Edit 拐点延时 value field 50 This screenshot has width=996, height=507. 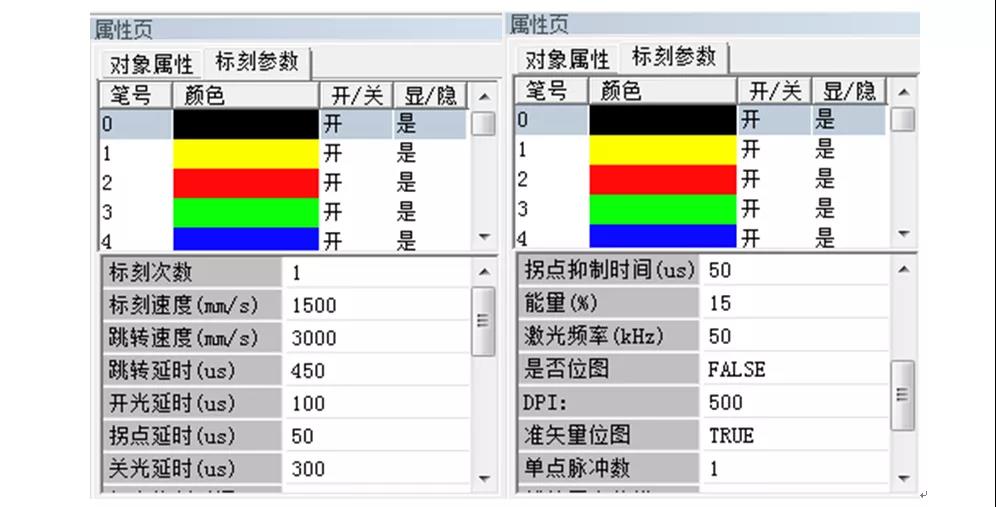point(377,436)
